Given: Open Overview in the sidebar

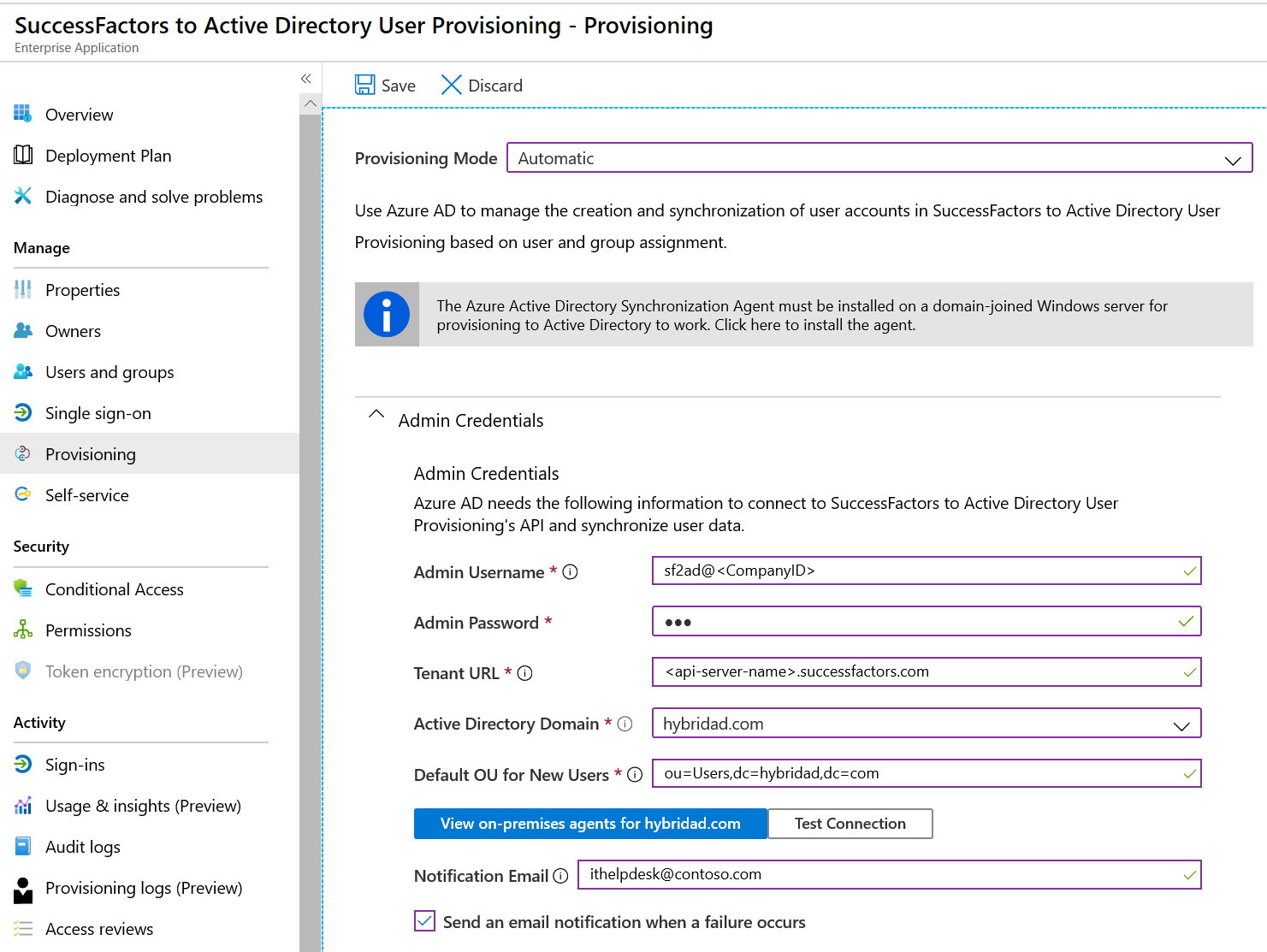Looking at the screenshot, I should (79, 115).
